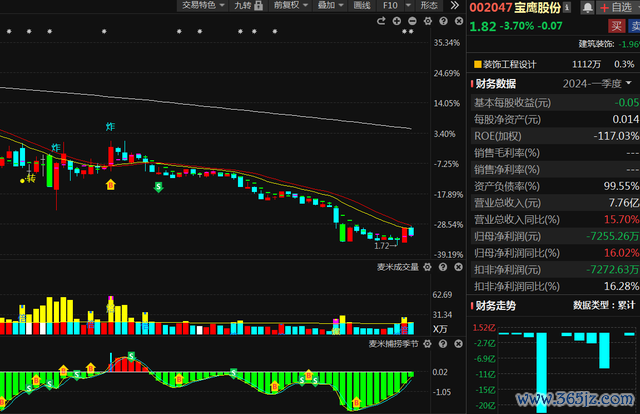
Task: Click the last cyan candlestick on chart
Action: [x=411, y=231]
